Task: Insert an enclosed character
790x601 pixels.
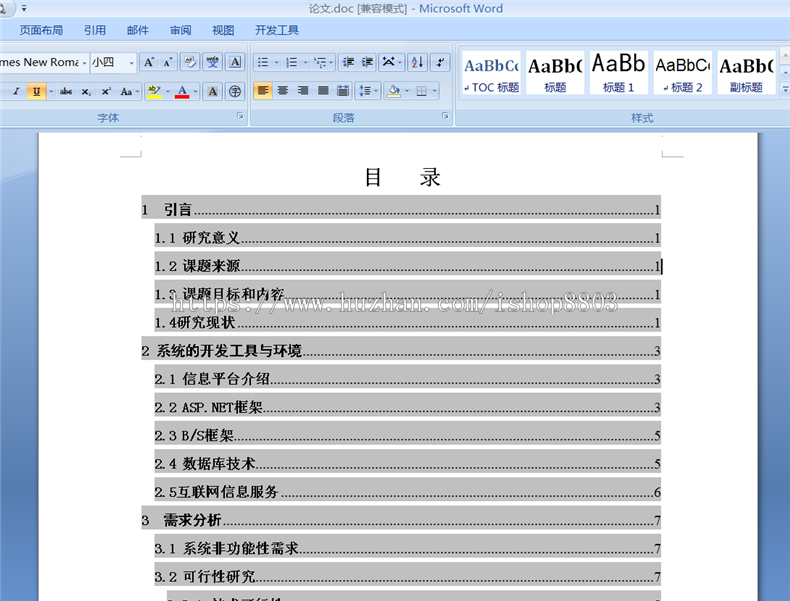Action: [x=235, y=91]
